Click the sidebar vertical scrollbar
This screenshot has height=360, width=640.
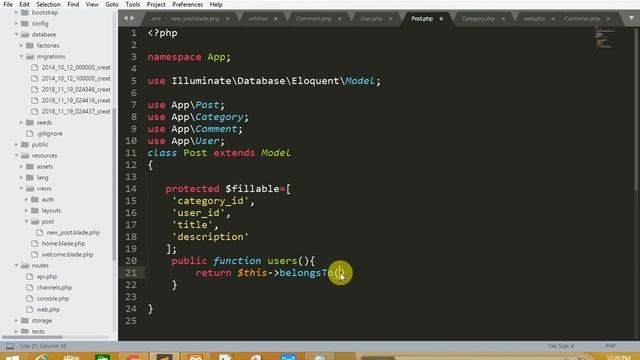click(114, 184)
